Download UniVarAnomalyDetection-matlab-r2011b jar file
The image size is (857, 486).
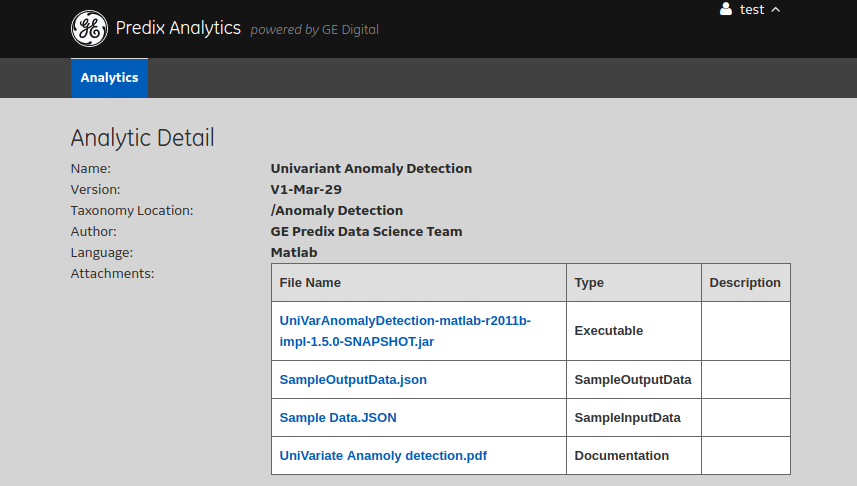coord(405,331)
